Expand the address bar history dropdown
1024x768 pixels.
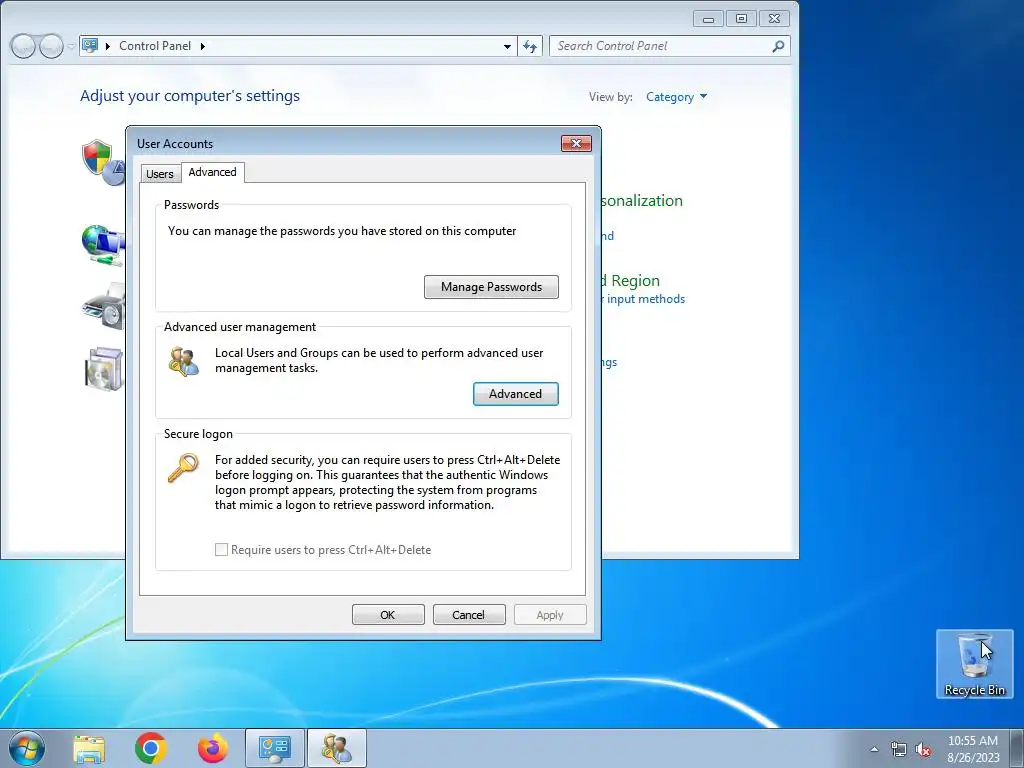pos(507,46)
